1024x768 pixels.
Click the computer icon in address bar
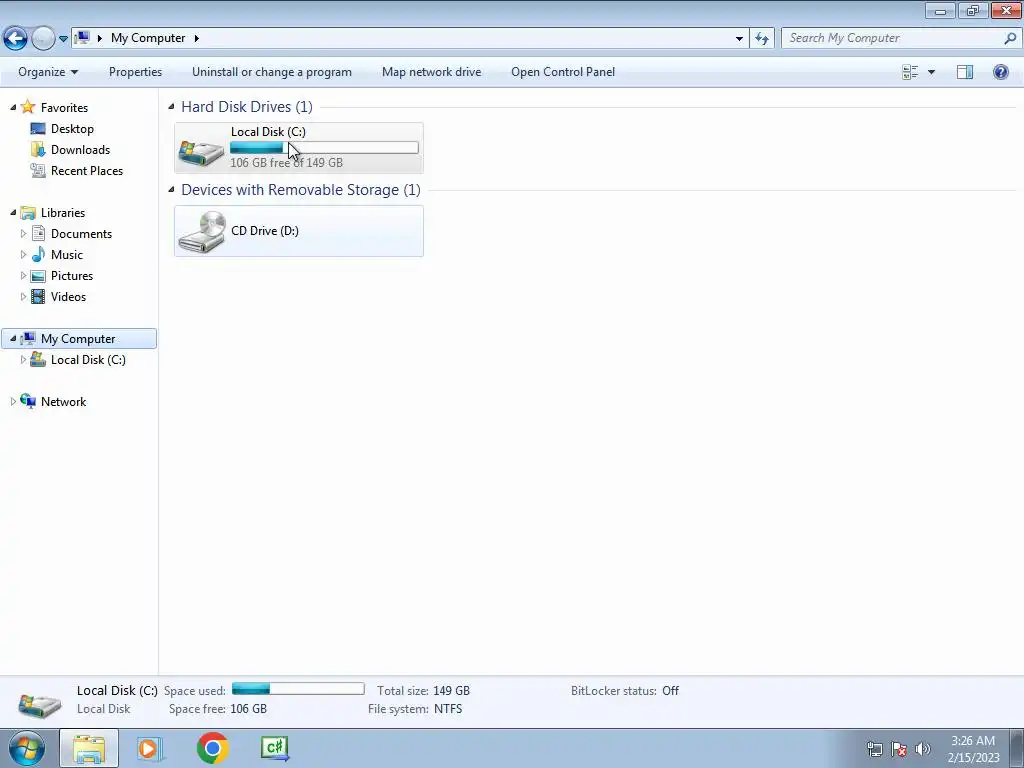click(x=82, y=38)
